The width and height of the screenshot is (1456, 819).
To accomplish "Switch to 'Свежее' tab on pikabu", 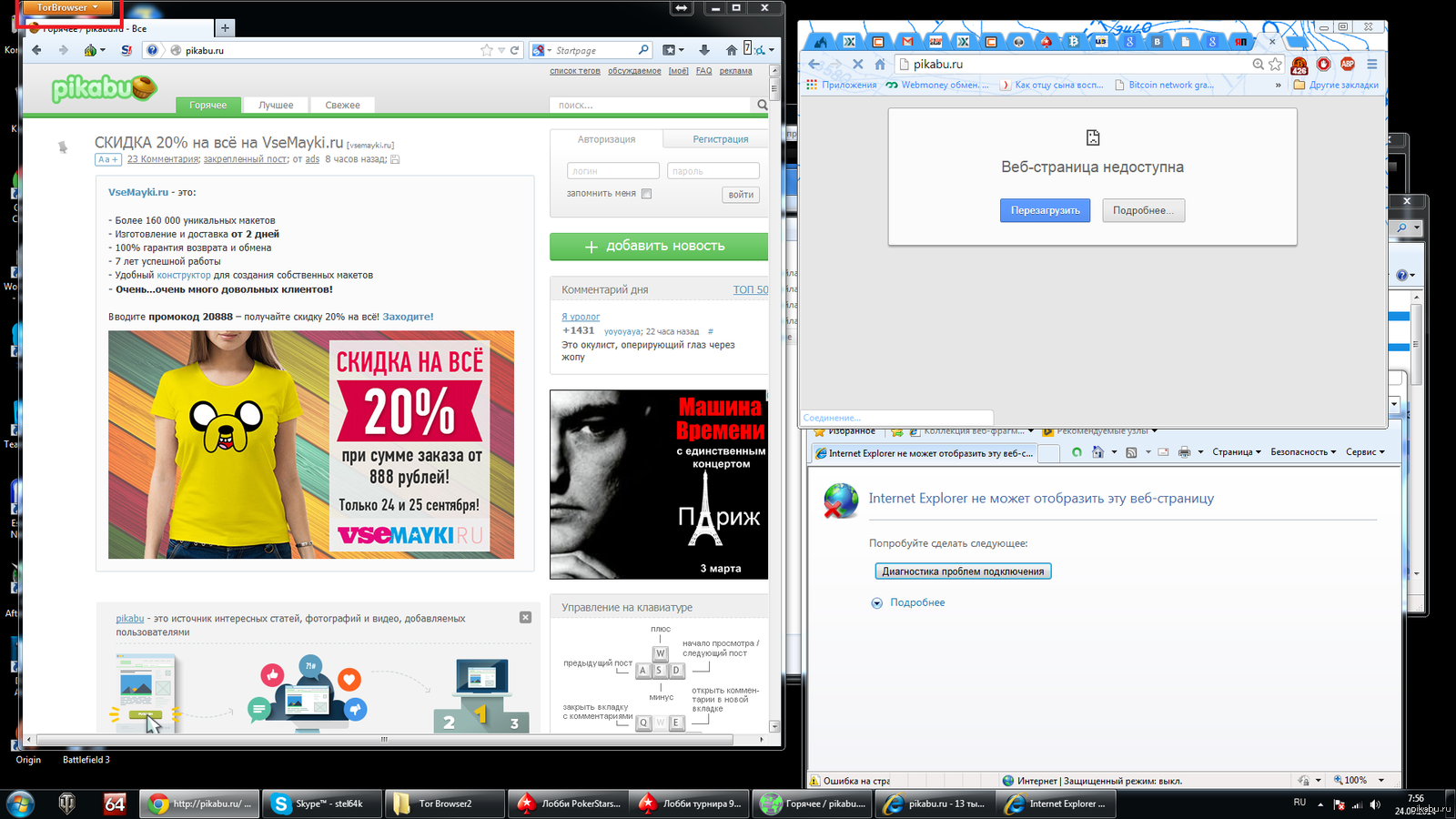I will click(x=342, y=105).
